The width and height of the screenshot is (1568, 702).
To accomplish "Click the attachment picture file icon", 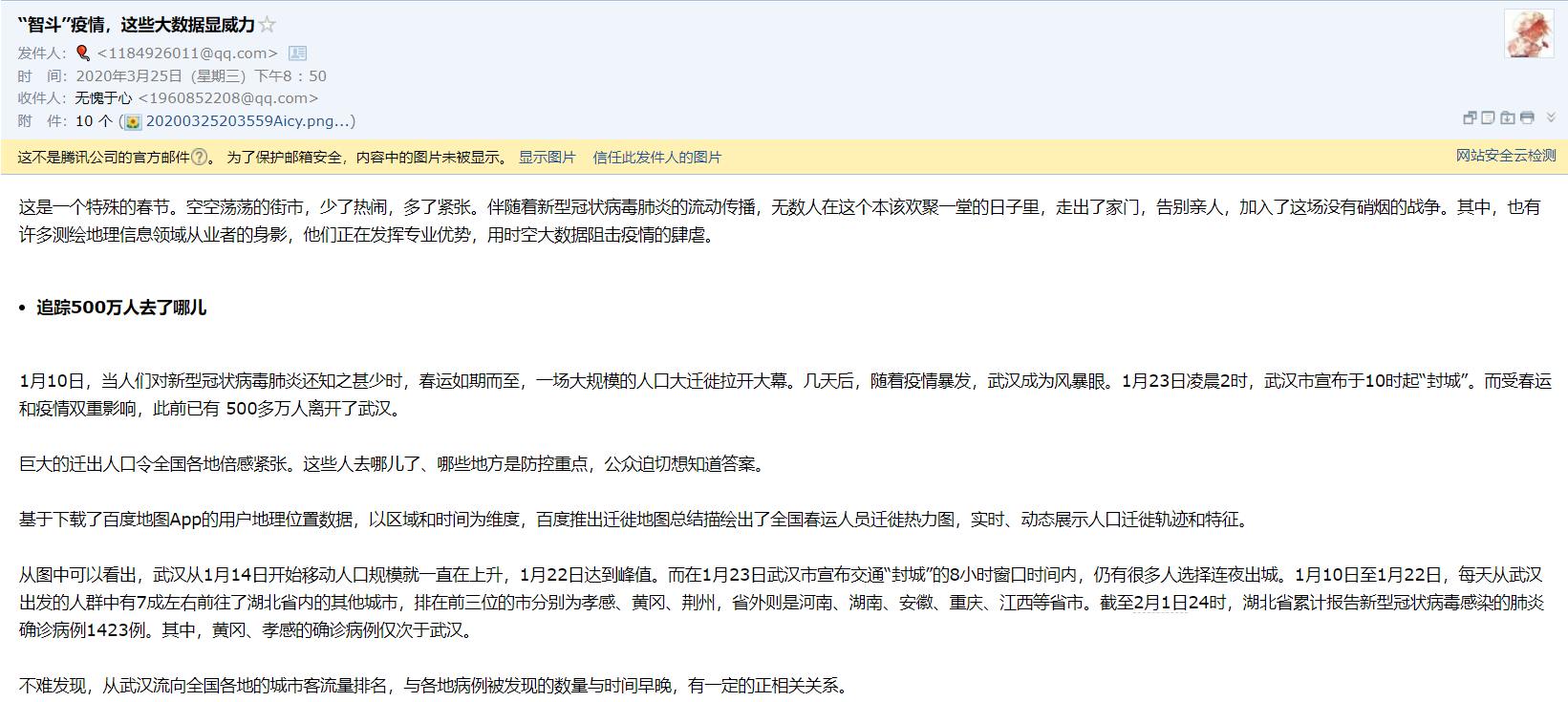I will (133, 122).
